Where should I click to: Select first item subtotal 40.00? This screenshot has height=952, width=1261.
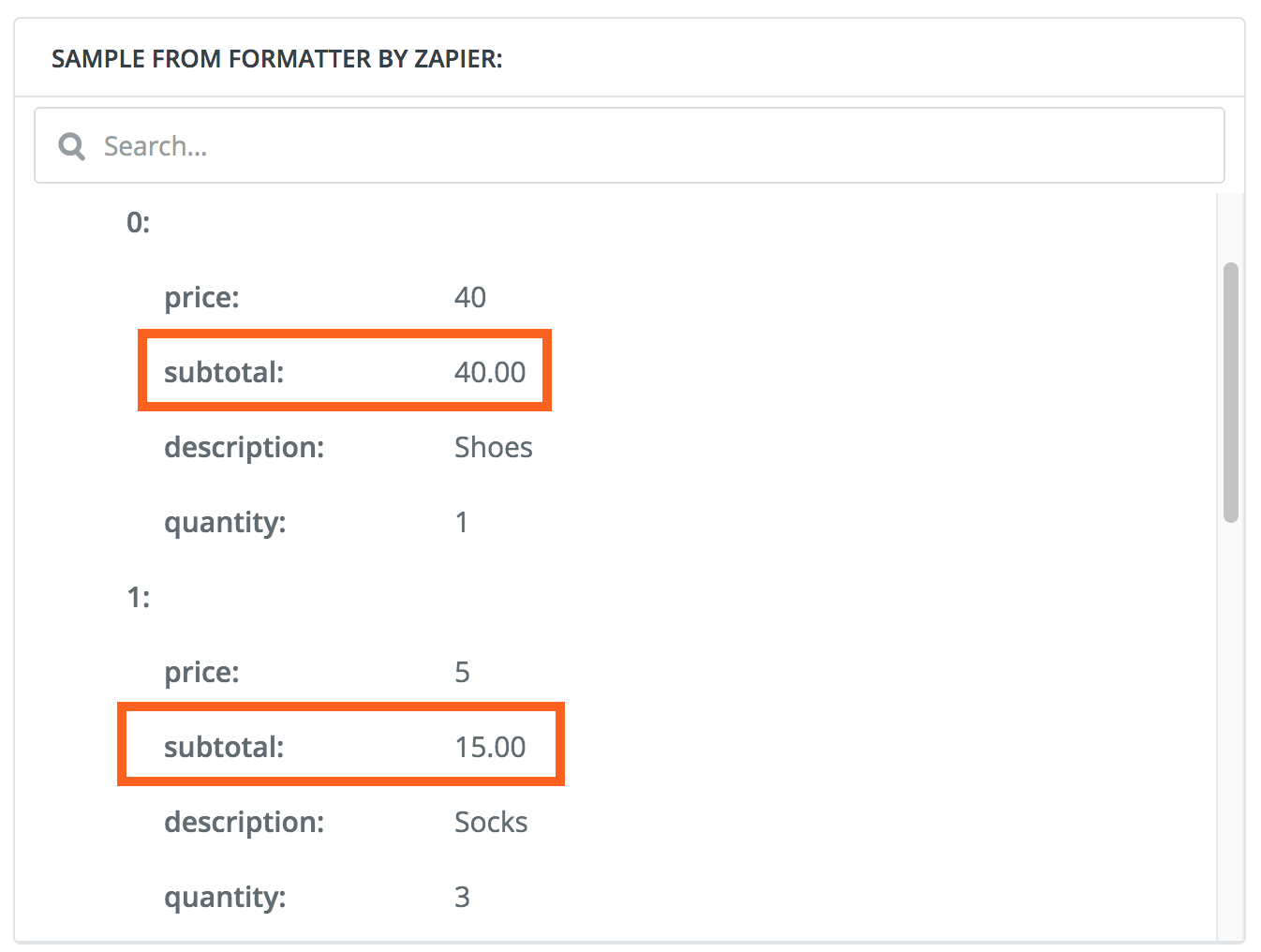click(490, 372)
